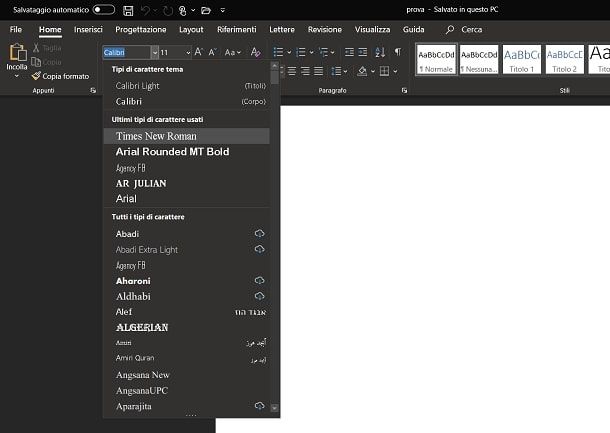Viewport: 610px width, 433px height.
Task: Choose Times New Roman from recent fonts
Action: [186, 136]
